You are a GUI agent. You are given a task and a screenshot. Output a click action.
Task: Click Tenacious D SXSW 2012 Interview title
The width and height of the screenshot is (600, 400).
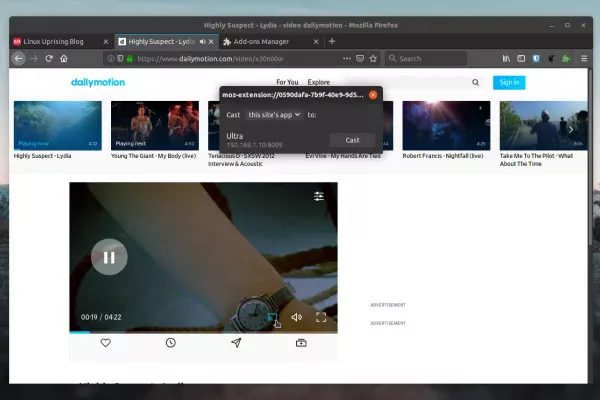click(x=241, y=160)
